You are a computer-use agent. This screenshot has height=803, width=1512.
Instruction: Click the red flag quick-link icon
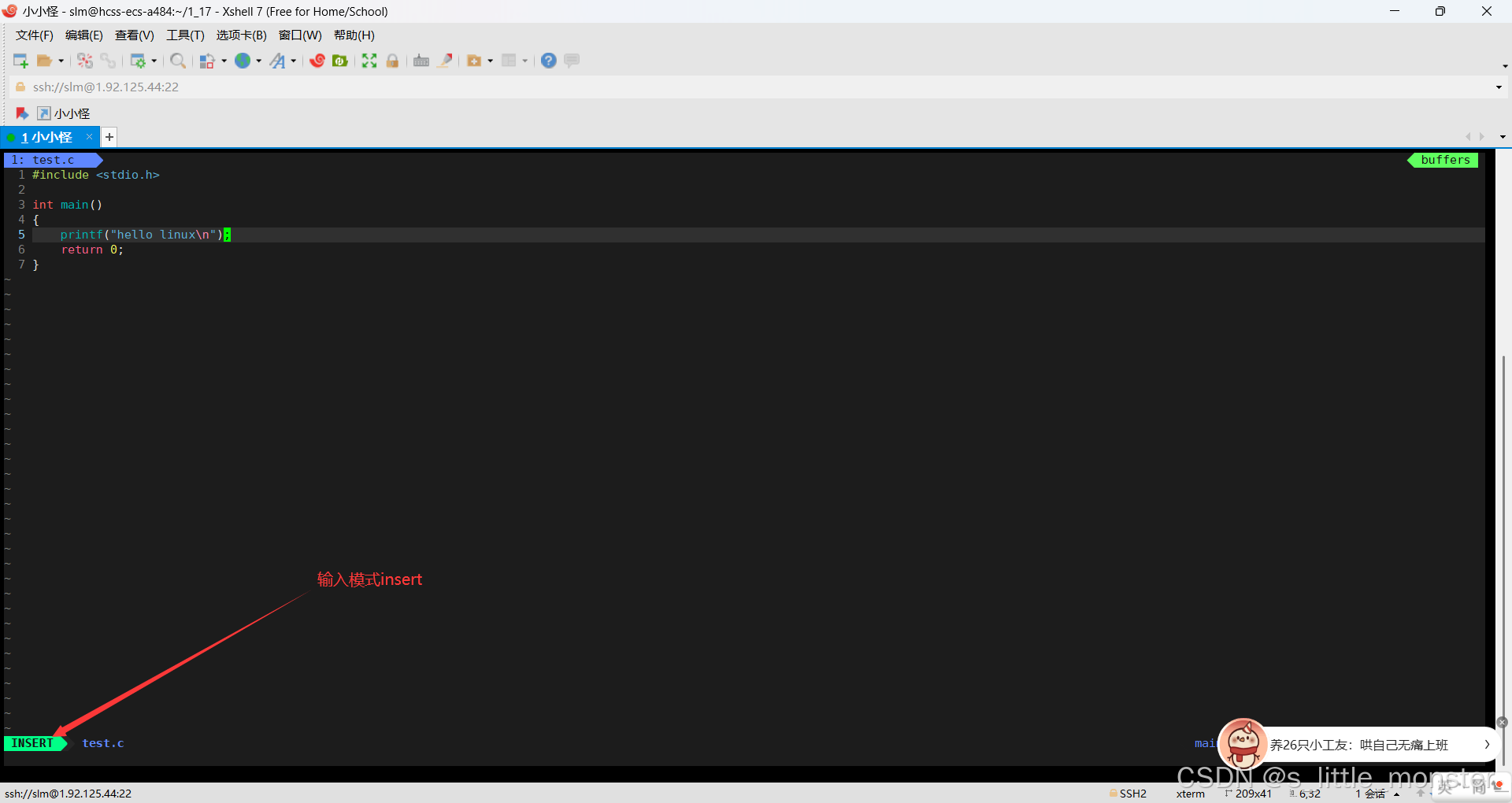tap(22, 113)
